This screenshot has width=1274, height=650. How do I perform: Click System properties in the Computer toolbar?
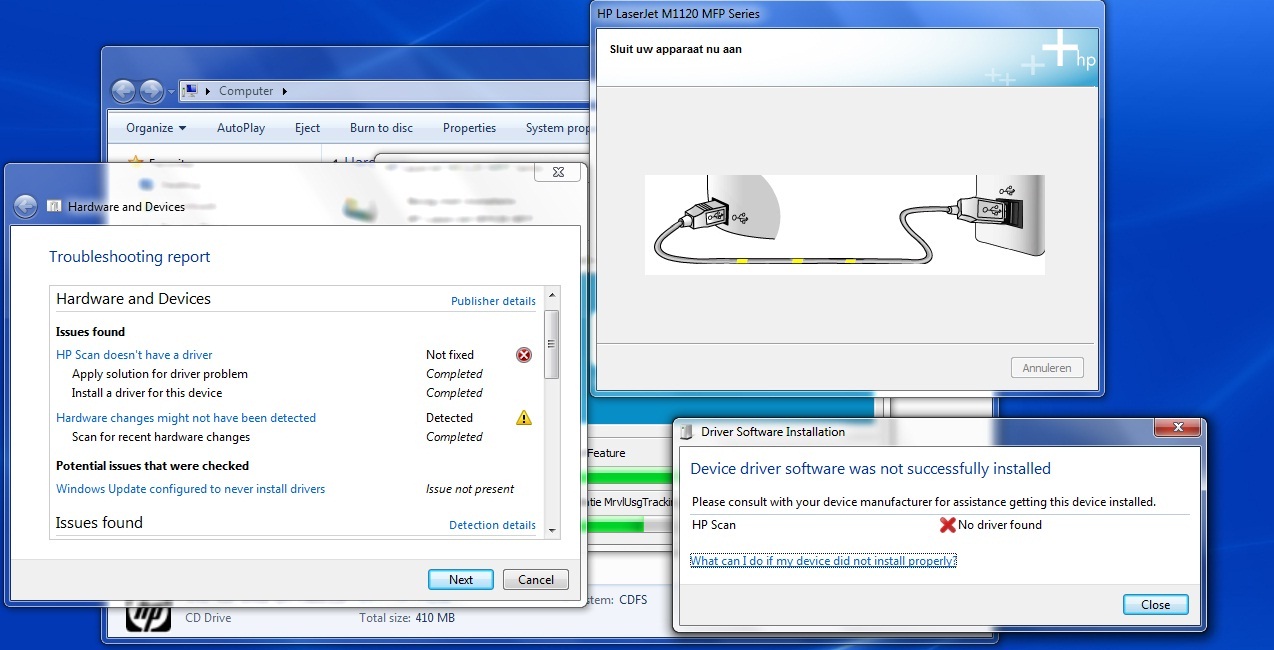[557, 128]
